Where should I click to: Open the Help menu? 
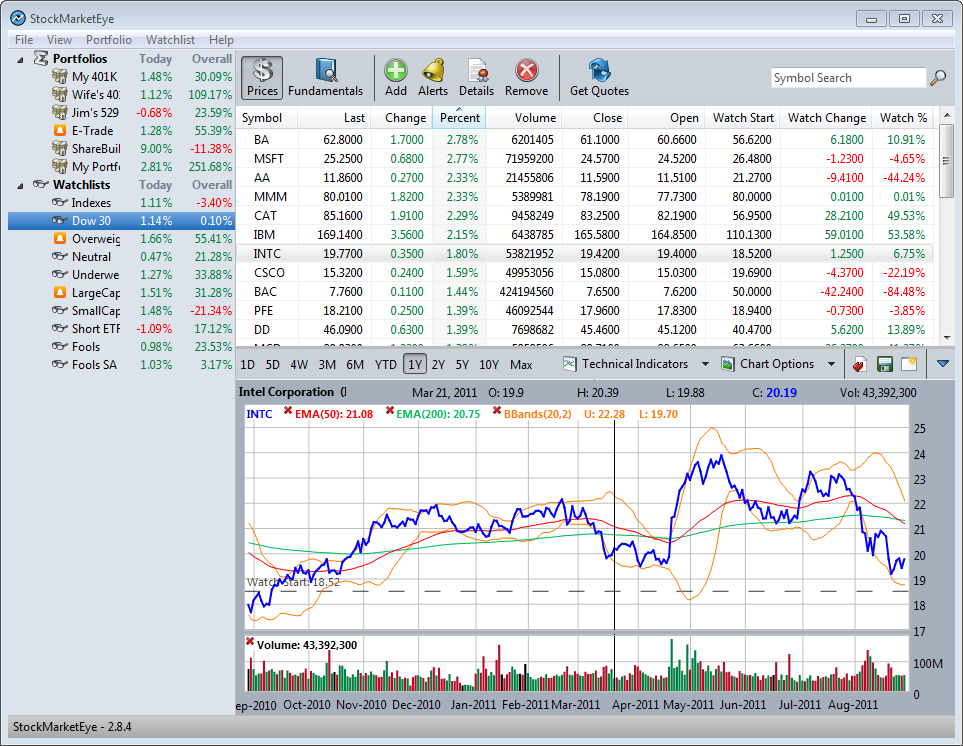coord(221,39)
